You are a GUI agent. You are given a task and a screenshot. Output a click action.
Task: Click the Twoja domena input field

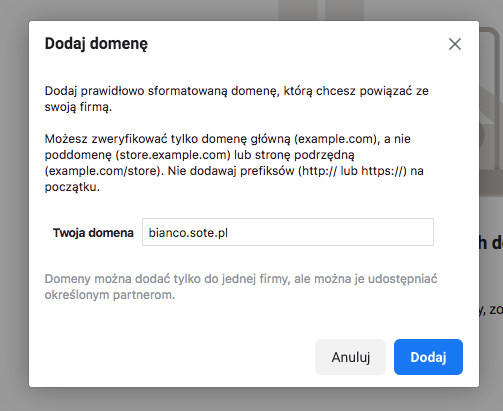[x=288, y=232]
